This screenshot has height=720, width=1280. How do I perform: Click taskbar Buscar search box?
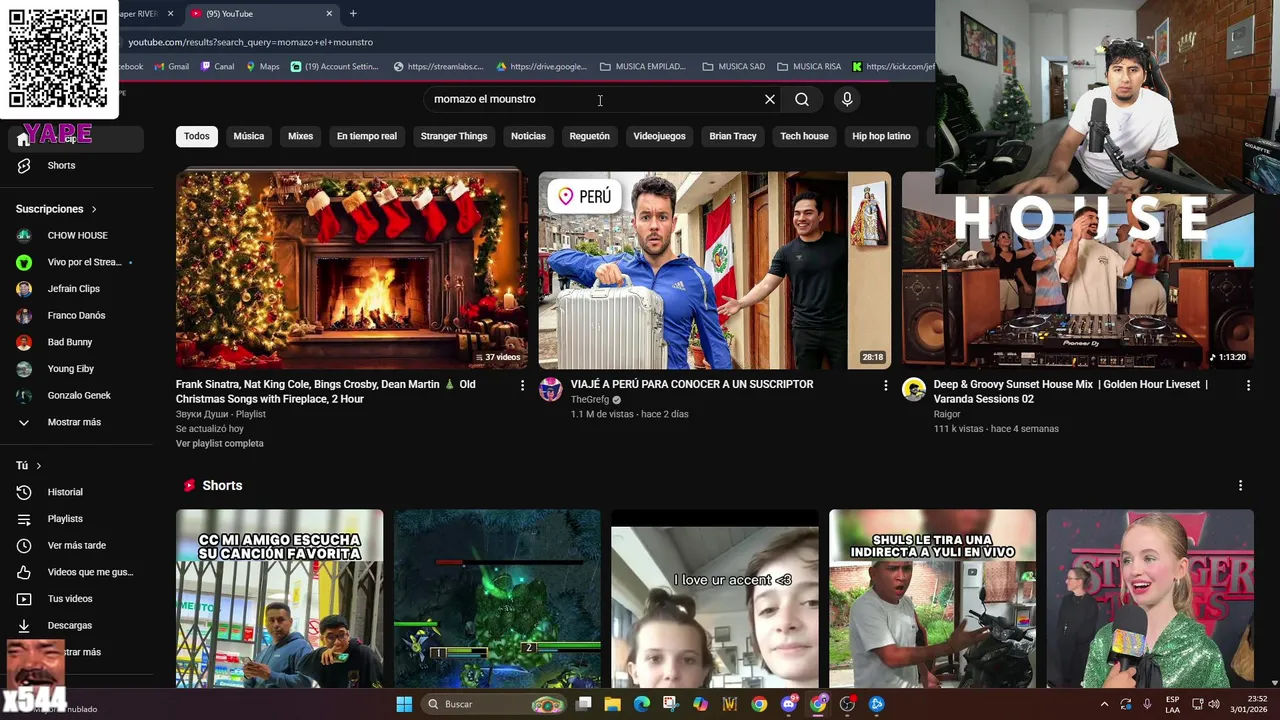(x=495, y=704)
